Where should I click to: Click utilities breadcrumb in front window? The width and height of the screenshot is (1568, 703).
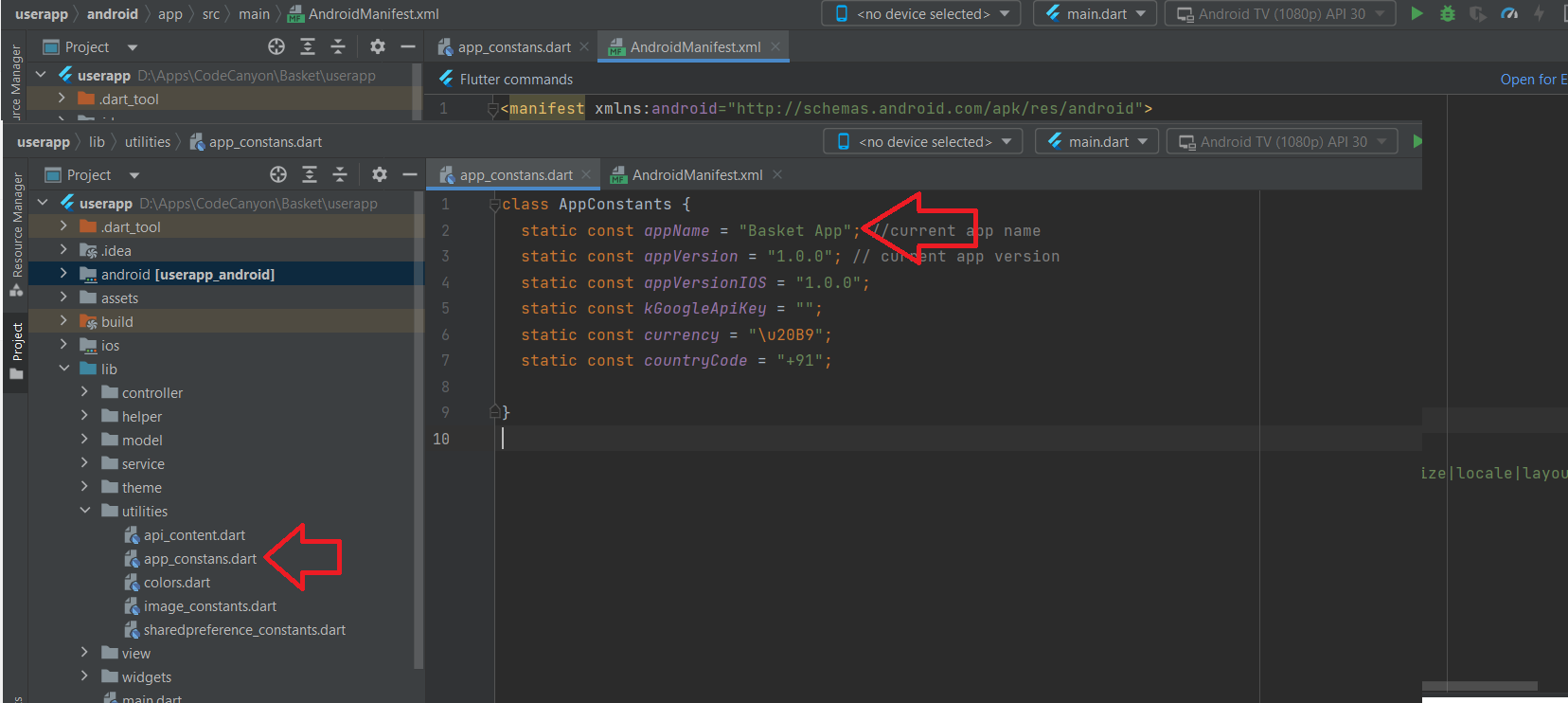[x=148, y=141]
